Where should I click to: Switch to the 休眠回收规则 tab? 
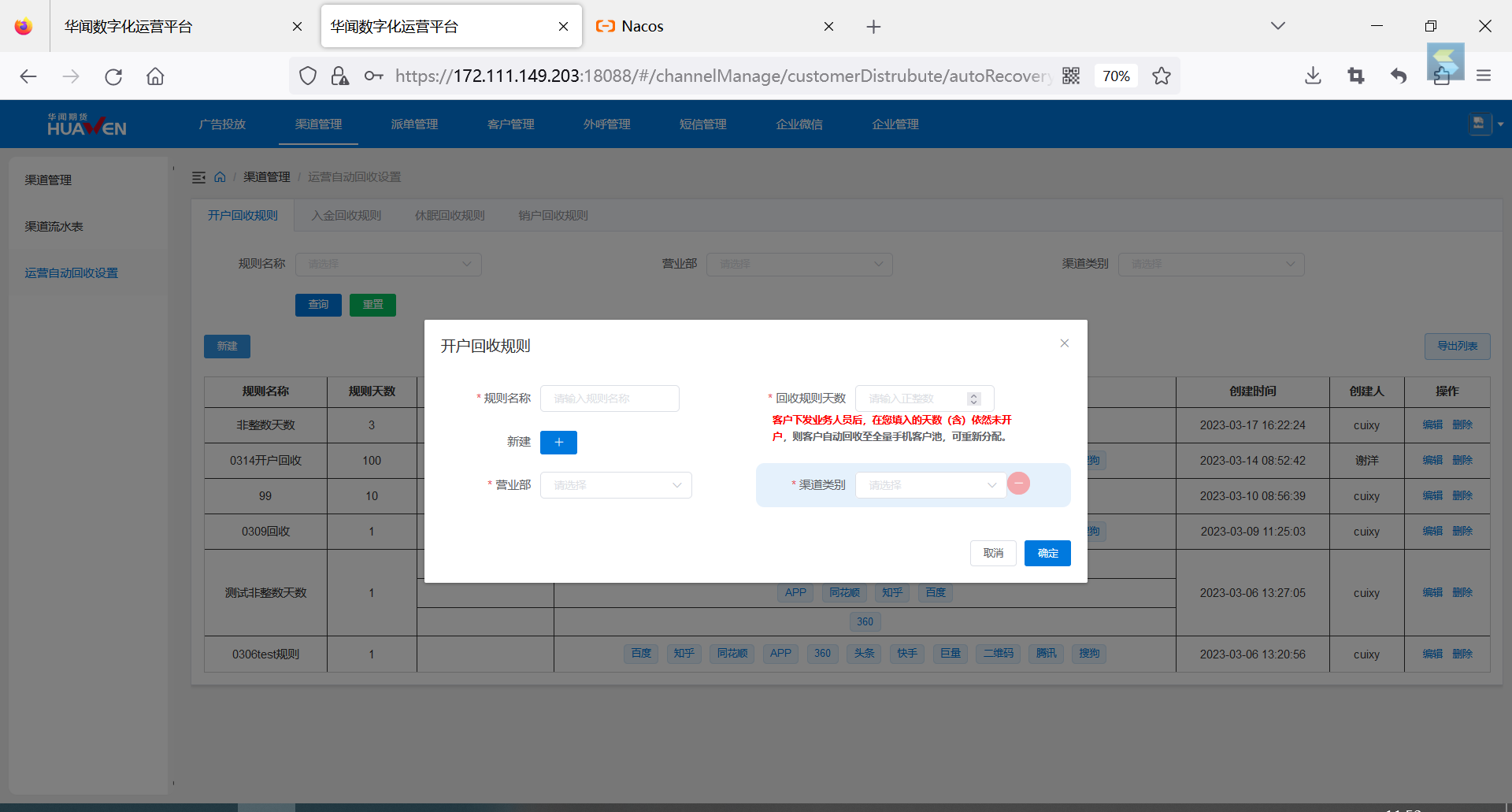click(450, 216)
